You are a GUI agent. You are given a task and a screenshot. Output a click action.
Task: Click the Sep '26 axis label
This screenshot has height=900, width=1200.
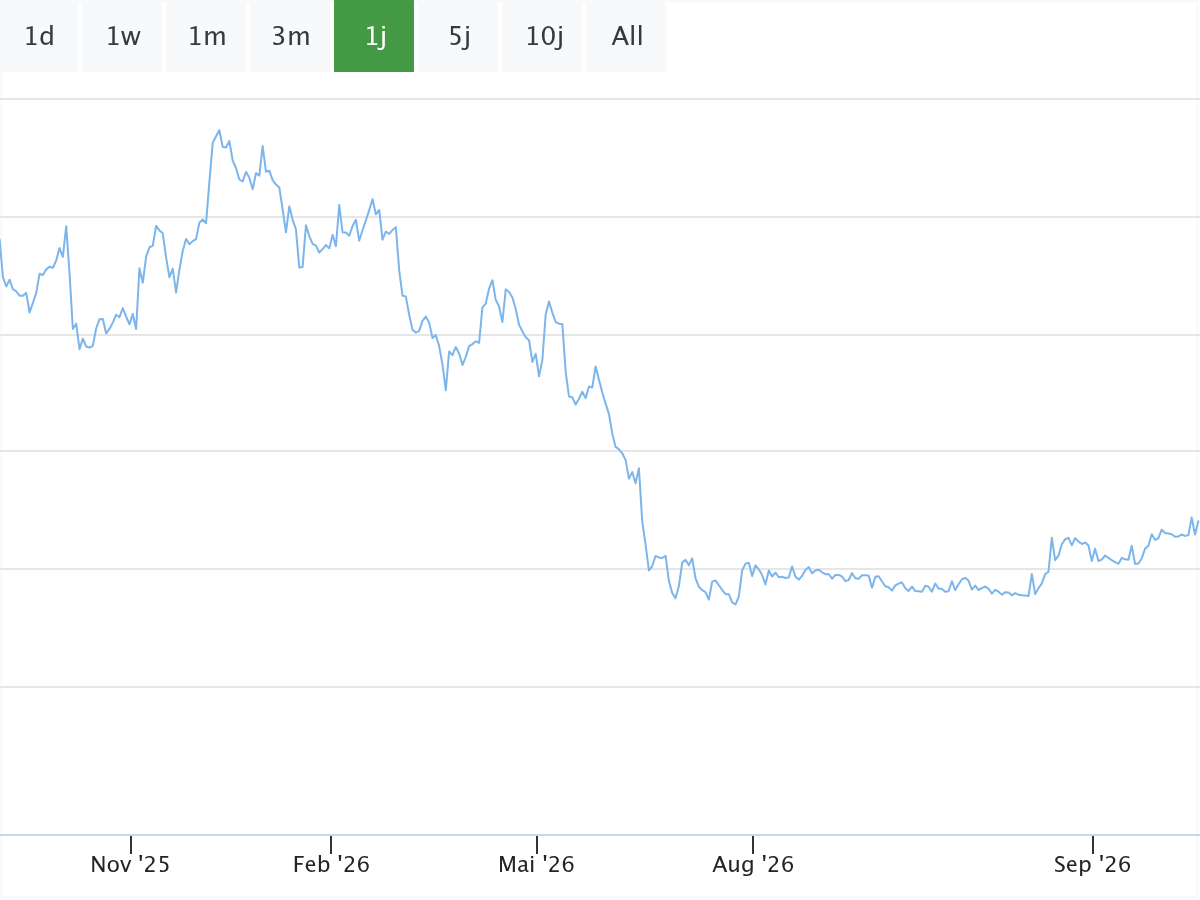1092,865
